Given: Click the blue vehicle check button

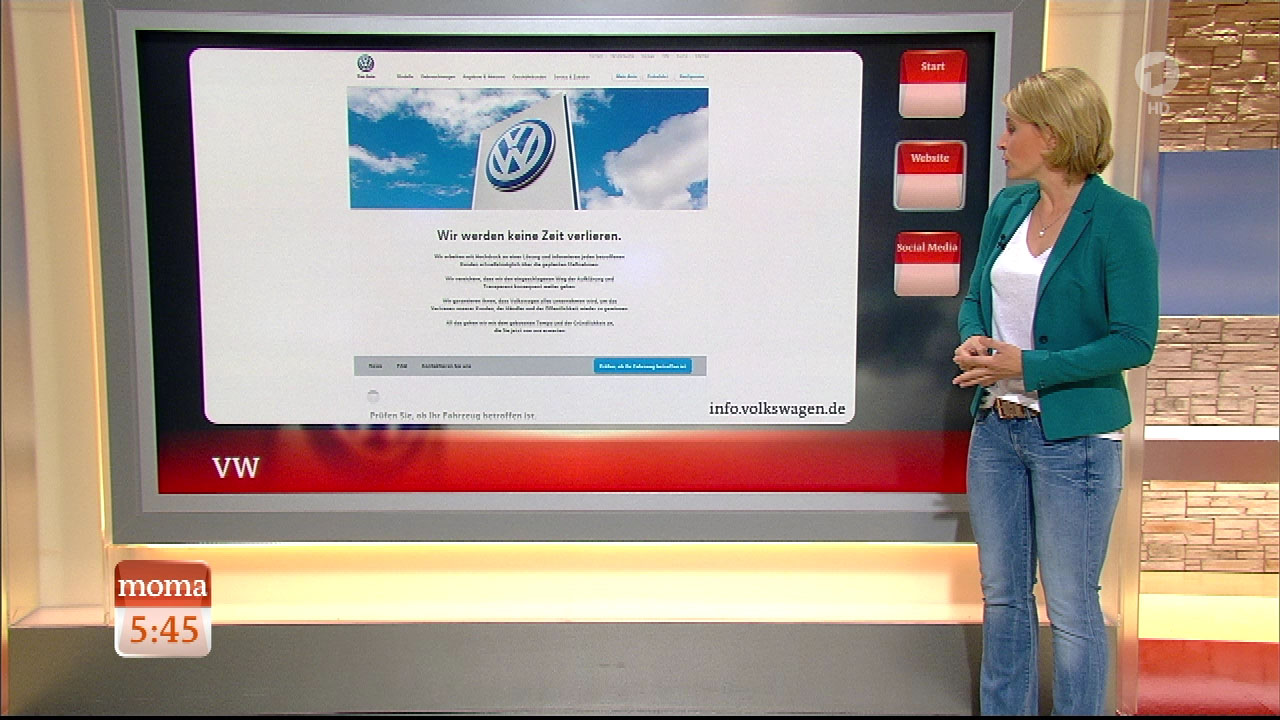Looking at the screenshot, I should [642, 366].
